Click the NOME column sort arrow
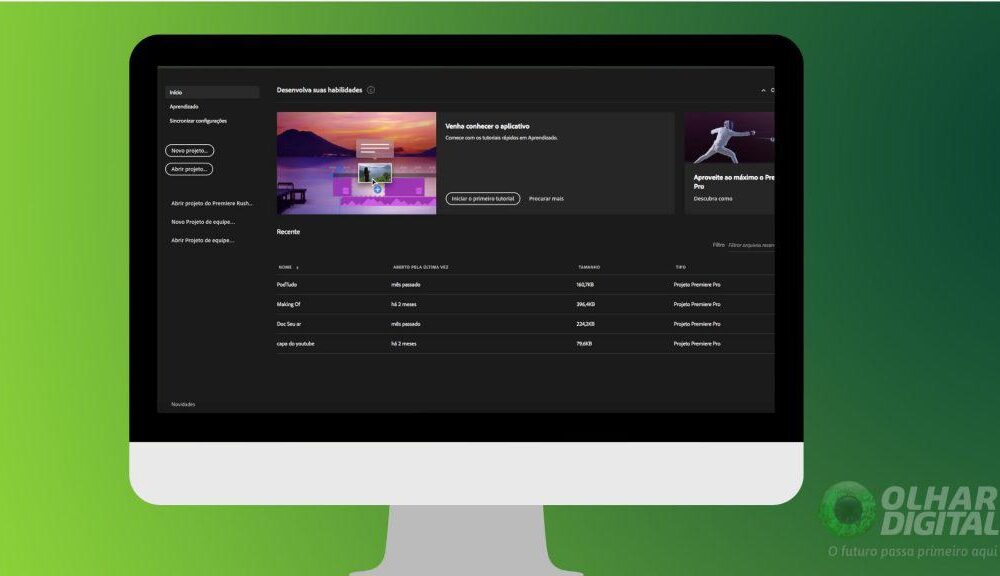Image resolution: width=1000 pixels, height=576 pixels. click(x=297, y=268)
